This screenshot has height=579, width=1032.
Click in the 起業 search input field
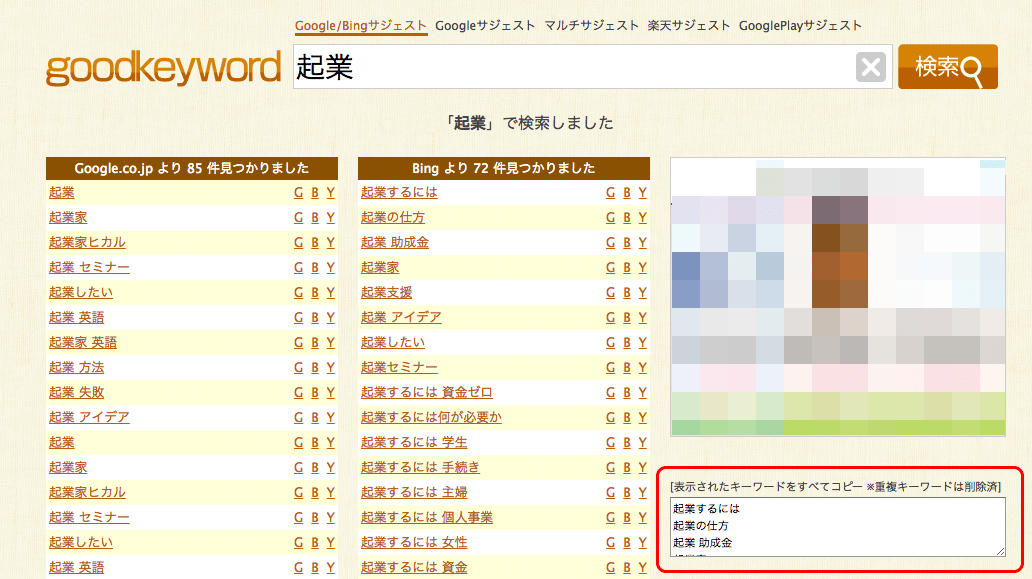[570, 67]
